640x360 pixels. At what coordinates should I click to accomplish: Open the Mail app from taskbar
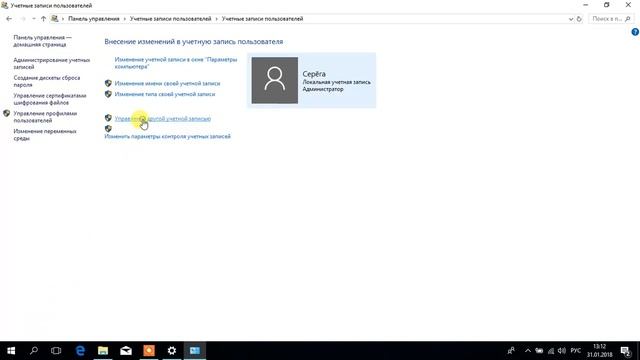click(x=126, y=351)
